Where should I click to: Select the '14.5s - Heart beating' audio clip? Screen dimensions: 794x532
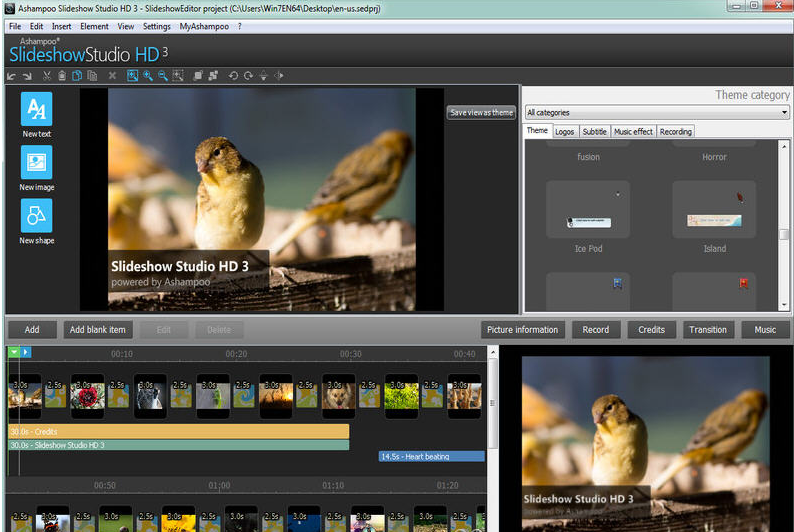click(x=431, y=457)
